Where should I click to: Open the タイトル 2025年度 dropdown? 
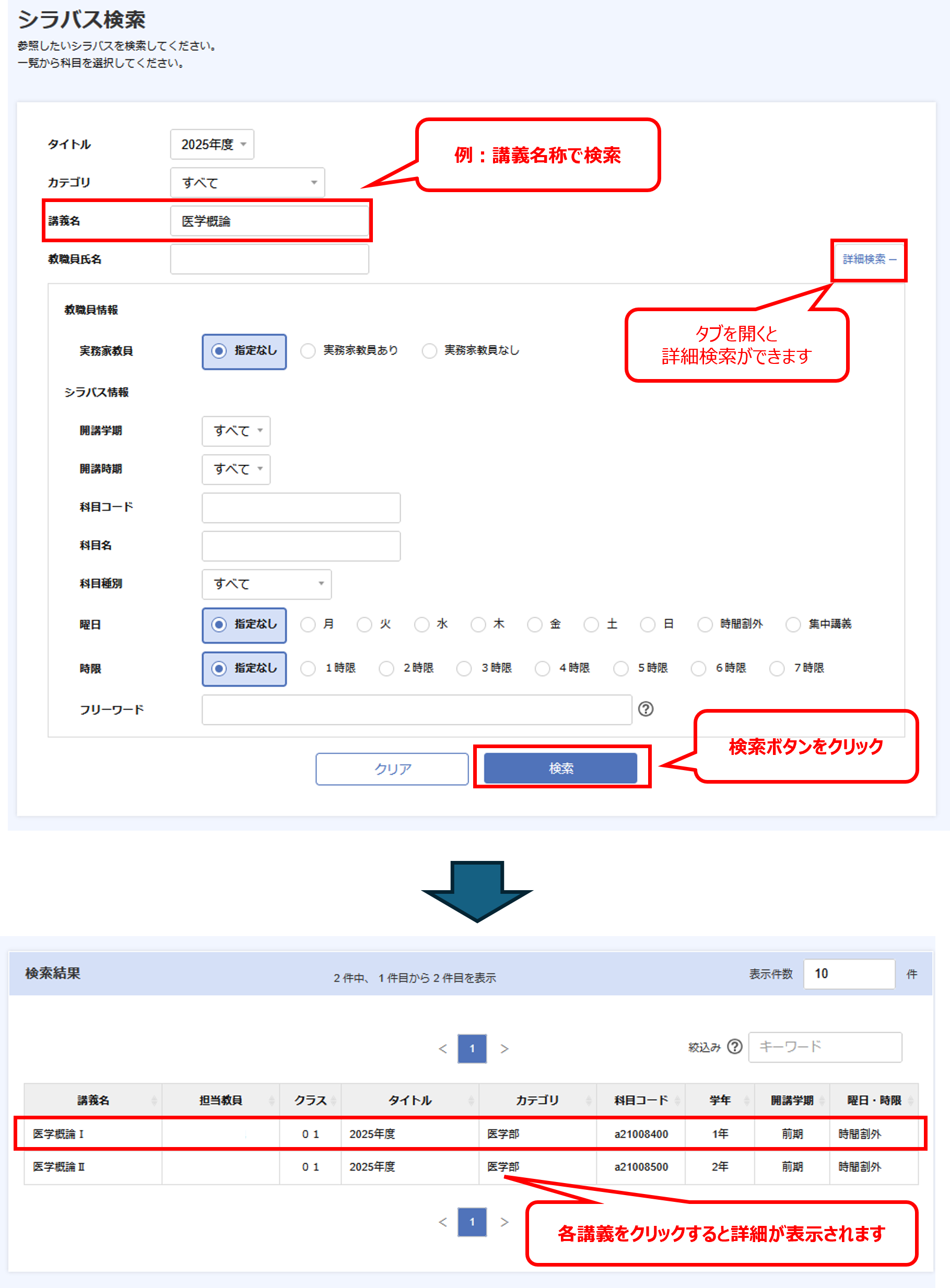point(212,144)
